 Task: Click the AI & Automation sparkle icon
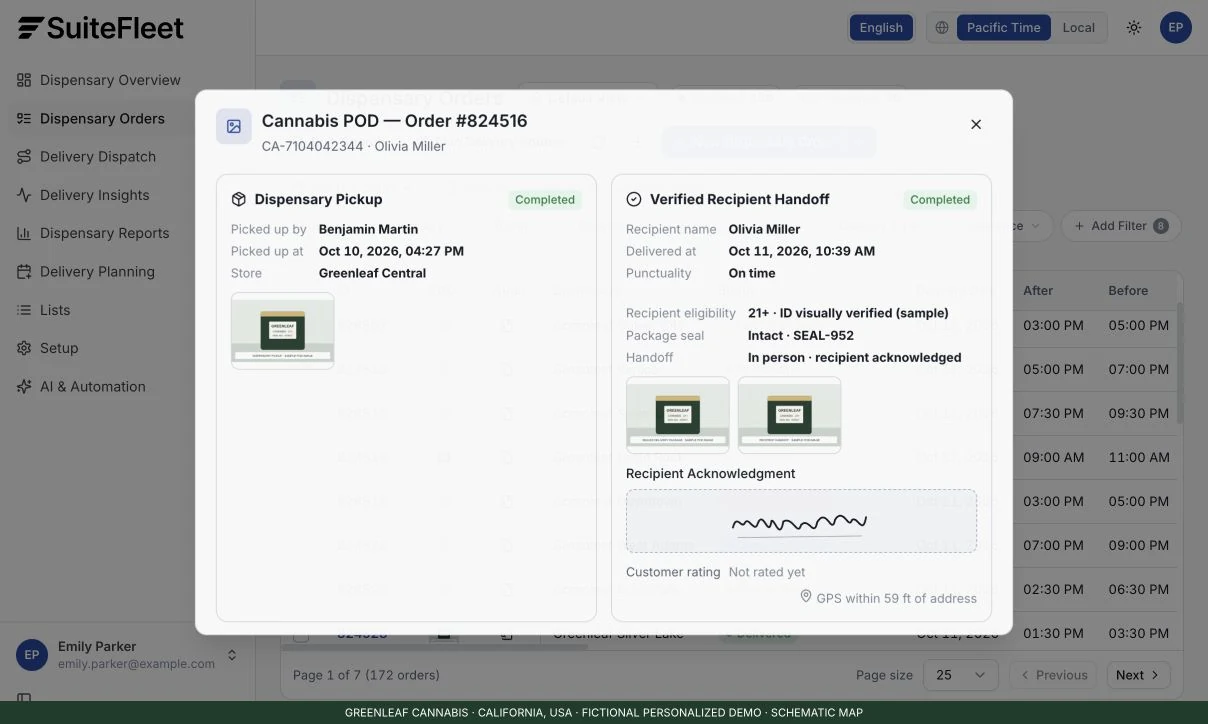click(x=24, y=386)
